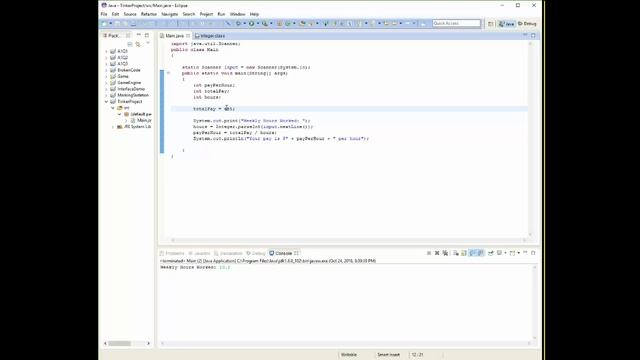Maximize the Package Explorer panel
The height and width of the screenshot is (360, 640).
[x=147, y=36]
